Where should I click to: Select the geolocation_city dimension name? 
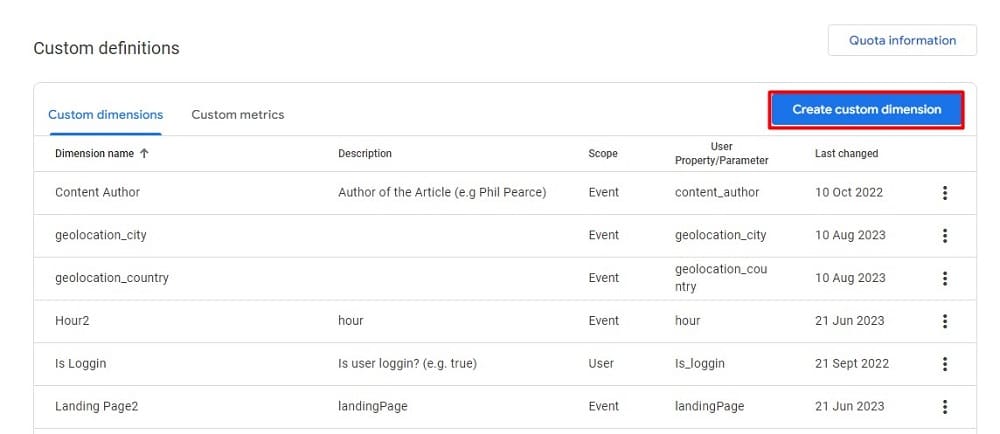[101, 235]
